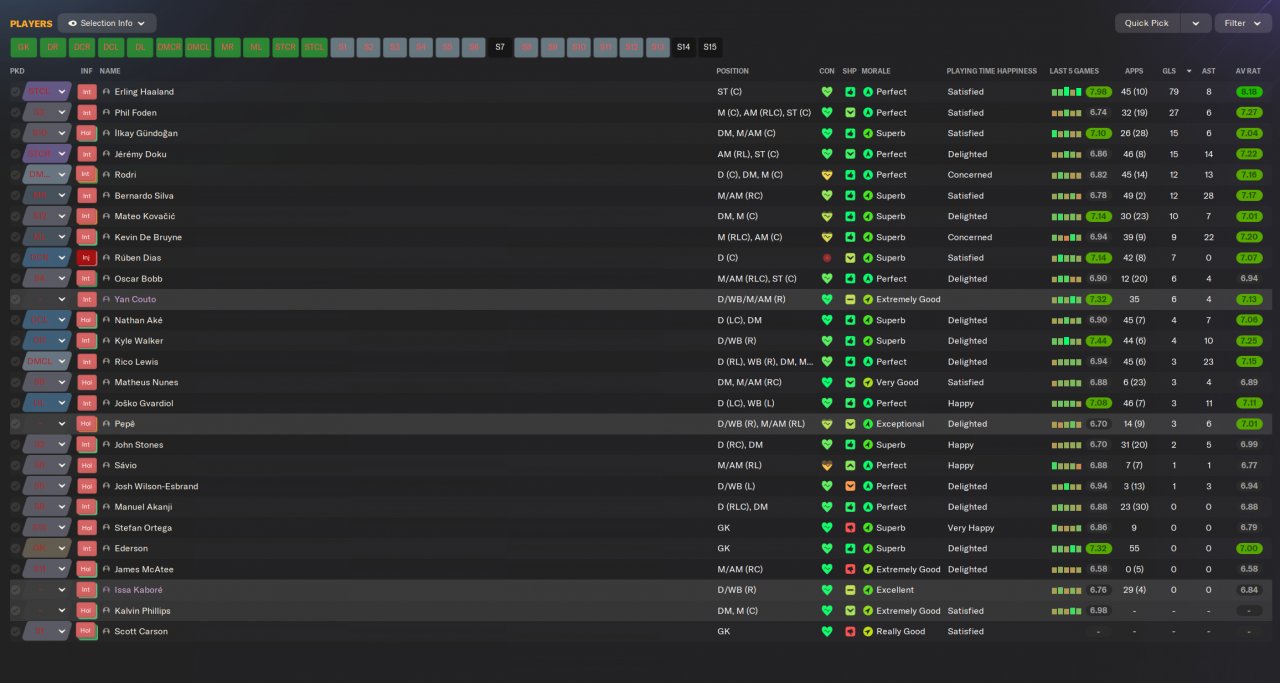
Task: Open the Filter dropdown
Action: click(1243, 23)
